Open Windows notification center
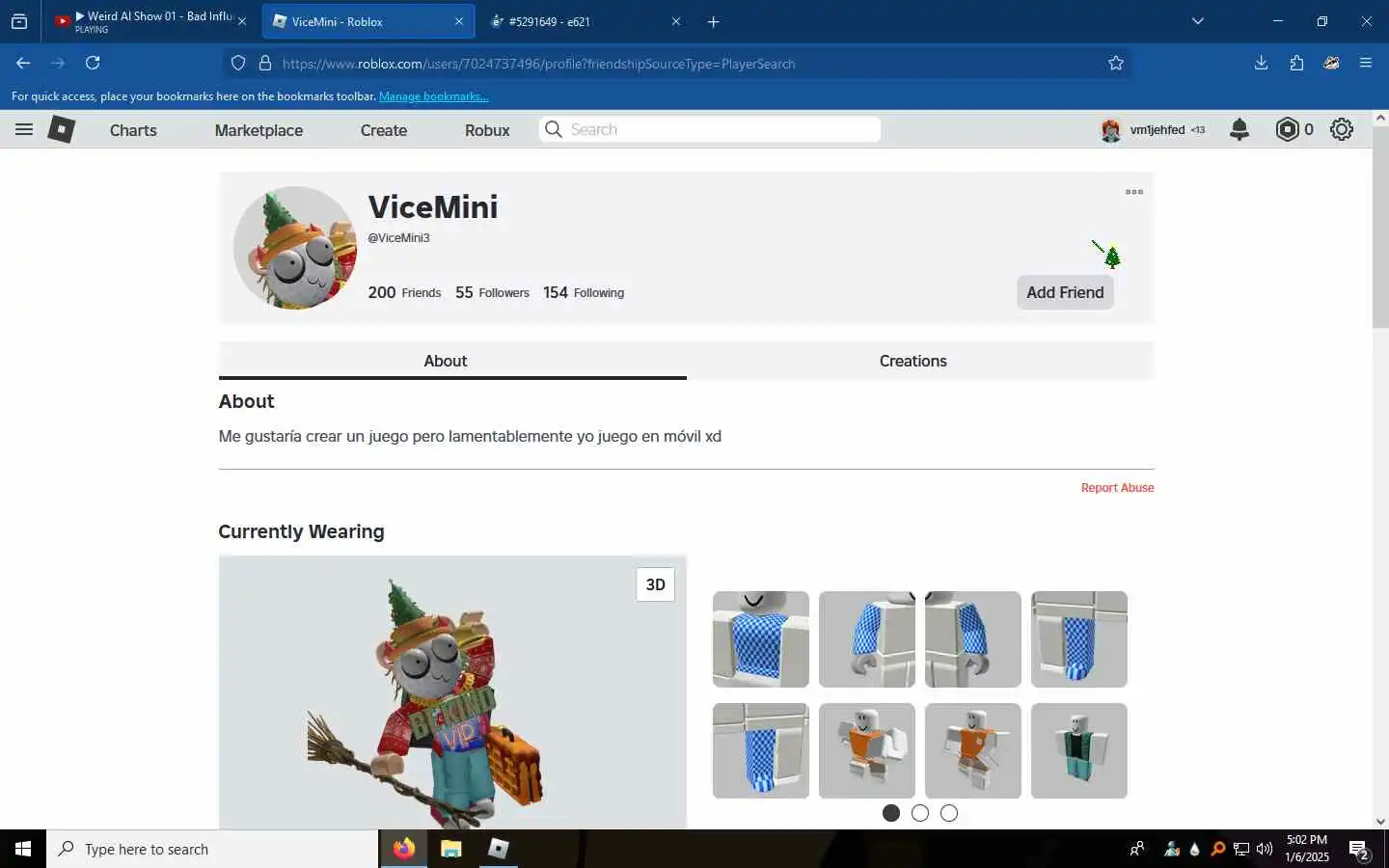 click(x=1359, y=850)
